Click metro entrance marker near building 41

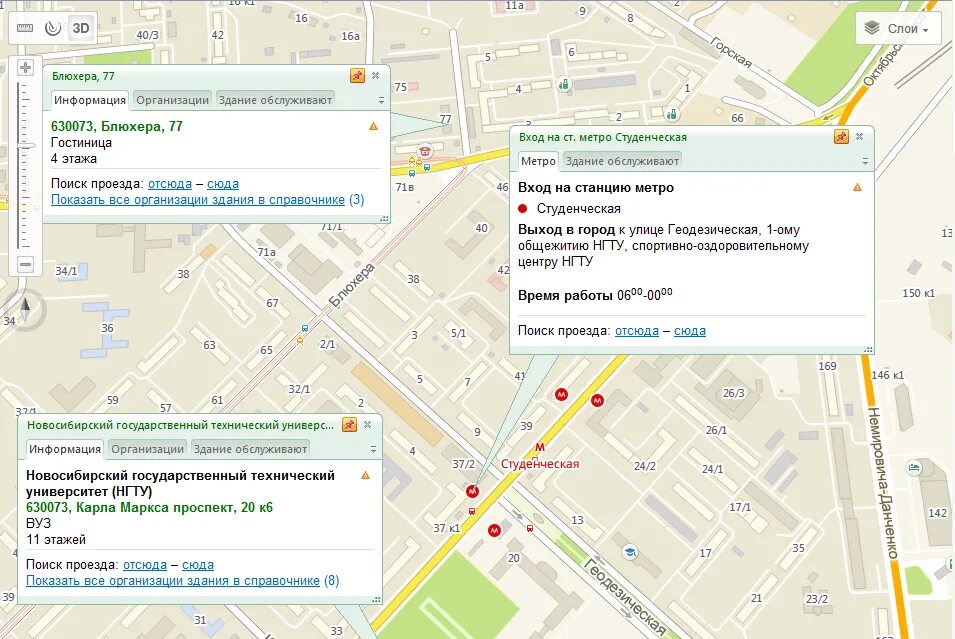point(562,395)
